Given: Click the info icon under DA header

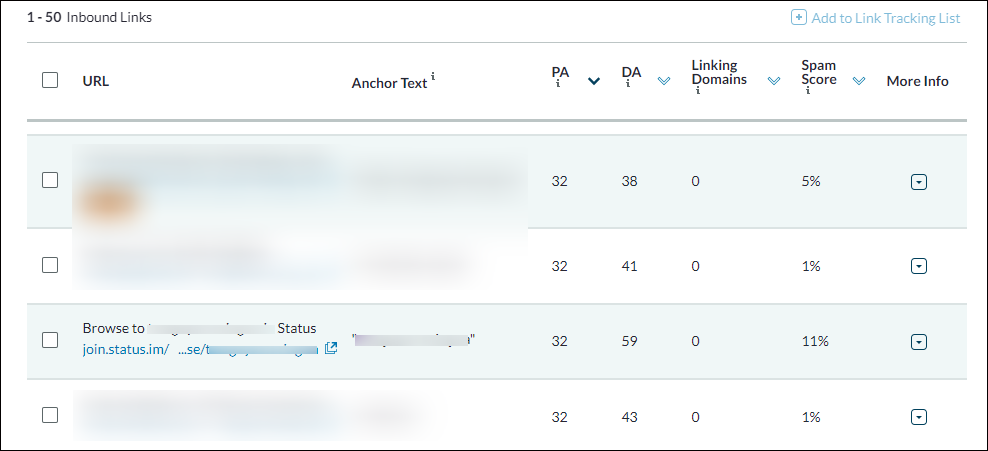Looking at the screenshot, I should 628,84.
